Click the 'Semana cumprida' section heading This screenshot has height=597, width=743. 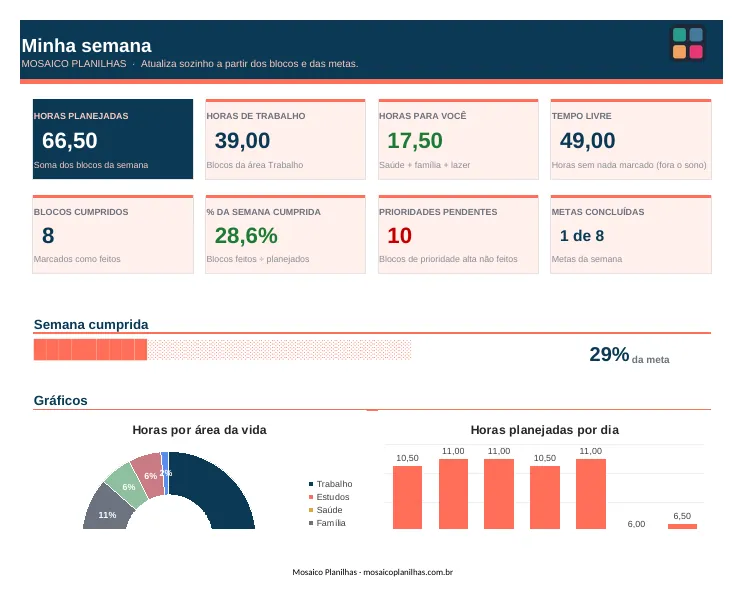coord(91,325)
